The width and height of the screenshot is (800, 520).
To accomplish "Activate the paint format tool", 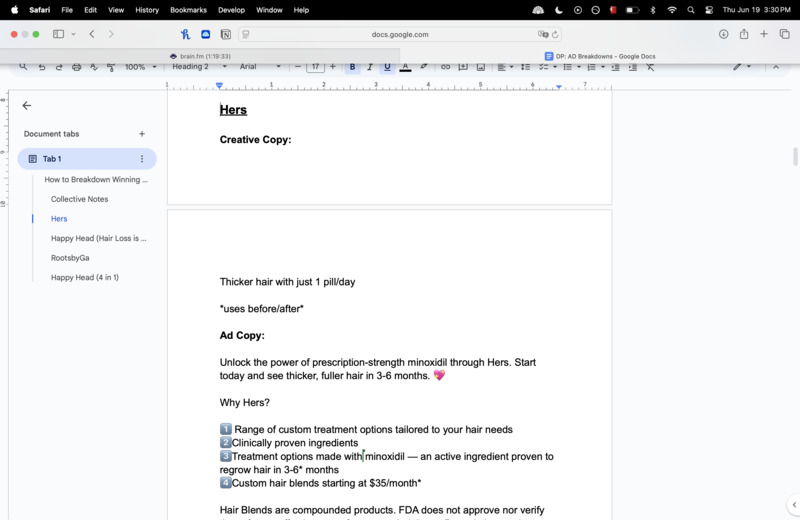I will pyautogui.click(x=111, y=67).
